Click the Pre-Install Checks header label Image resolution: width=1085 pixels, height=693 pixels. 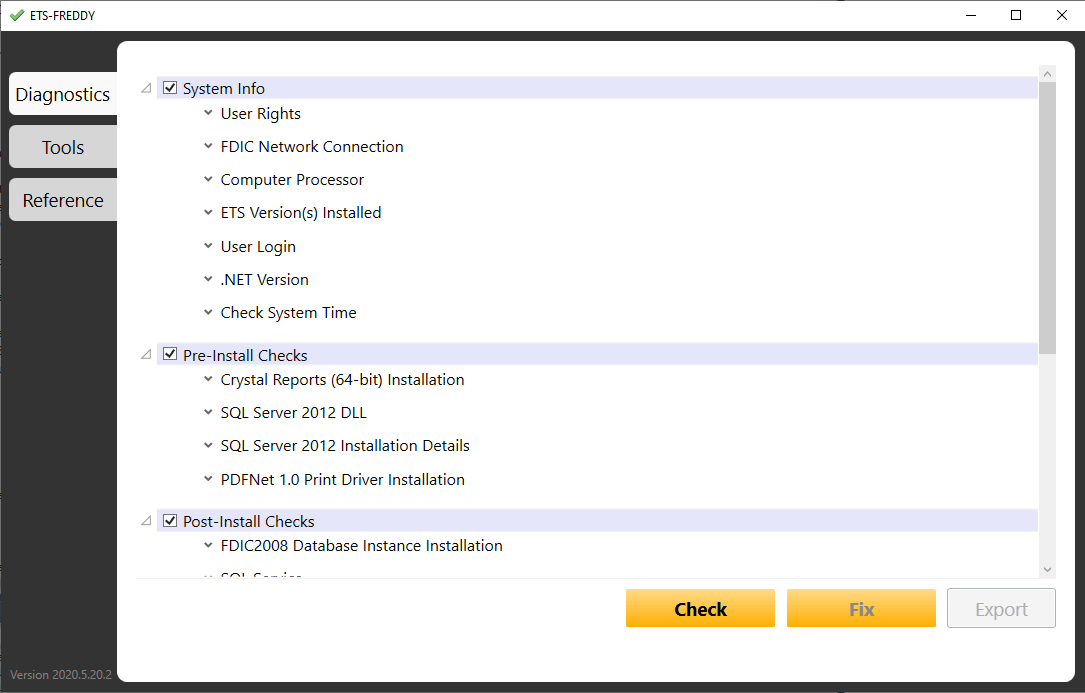coord(245,355)
